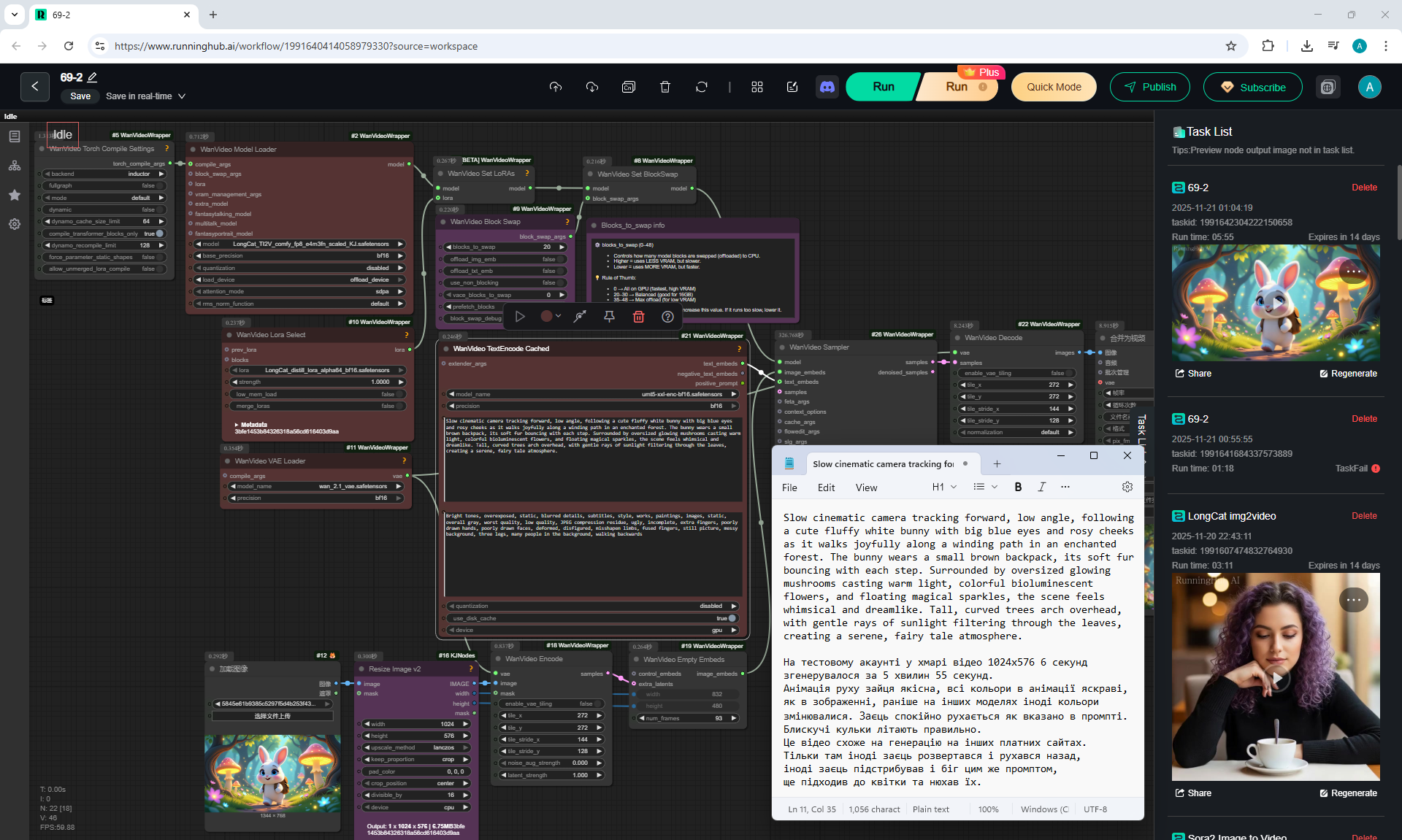
Task: Open the node color dropdown arrow
Action: point(558,316)
